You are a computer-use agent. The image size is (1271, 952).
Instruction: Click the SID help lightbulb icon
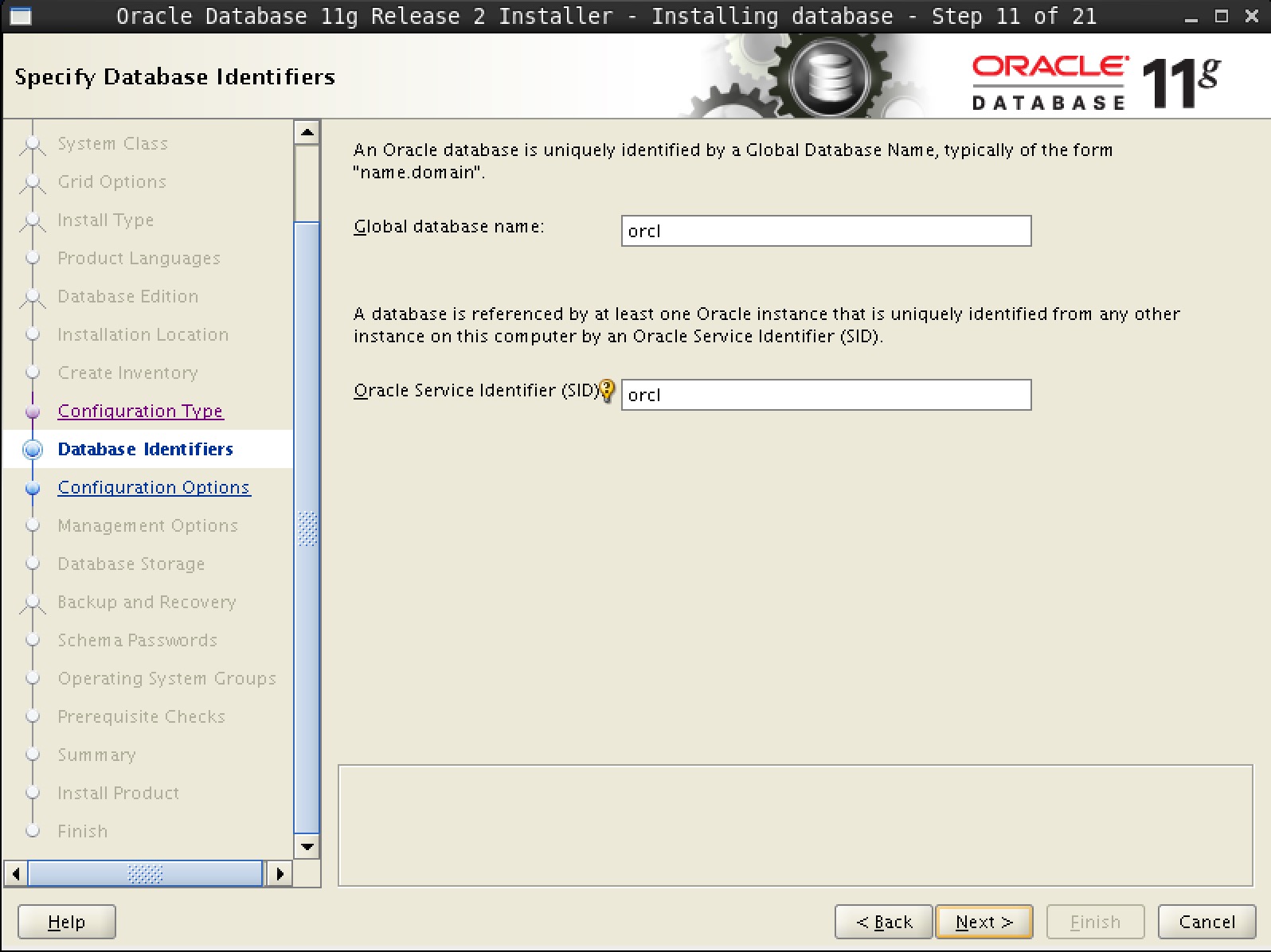point(607,390)
